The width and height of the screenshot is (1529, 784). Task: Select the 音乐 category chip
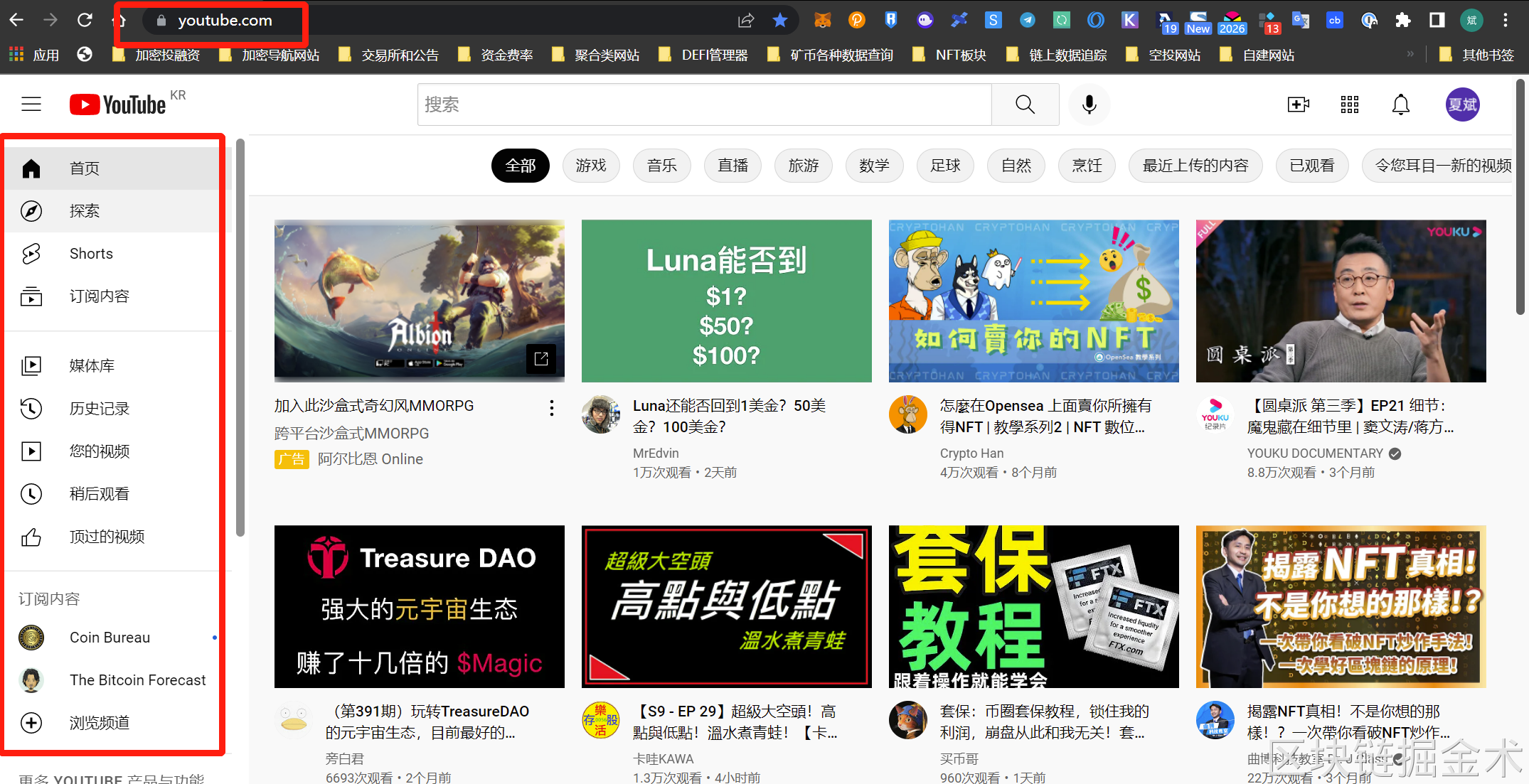coord(661,166)
